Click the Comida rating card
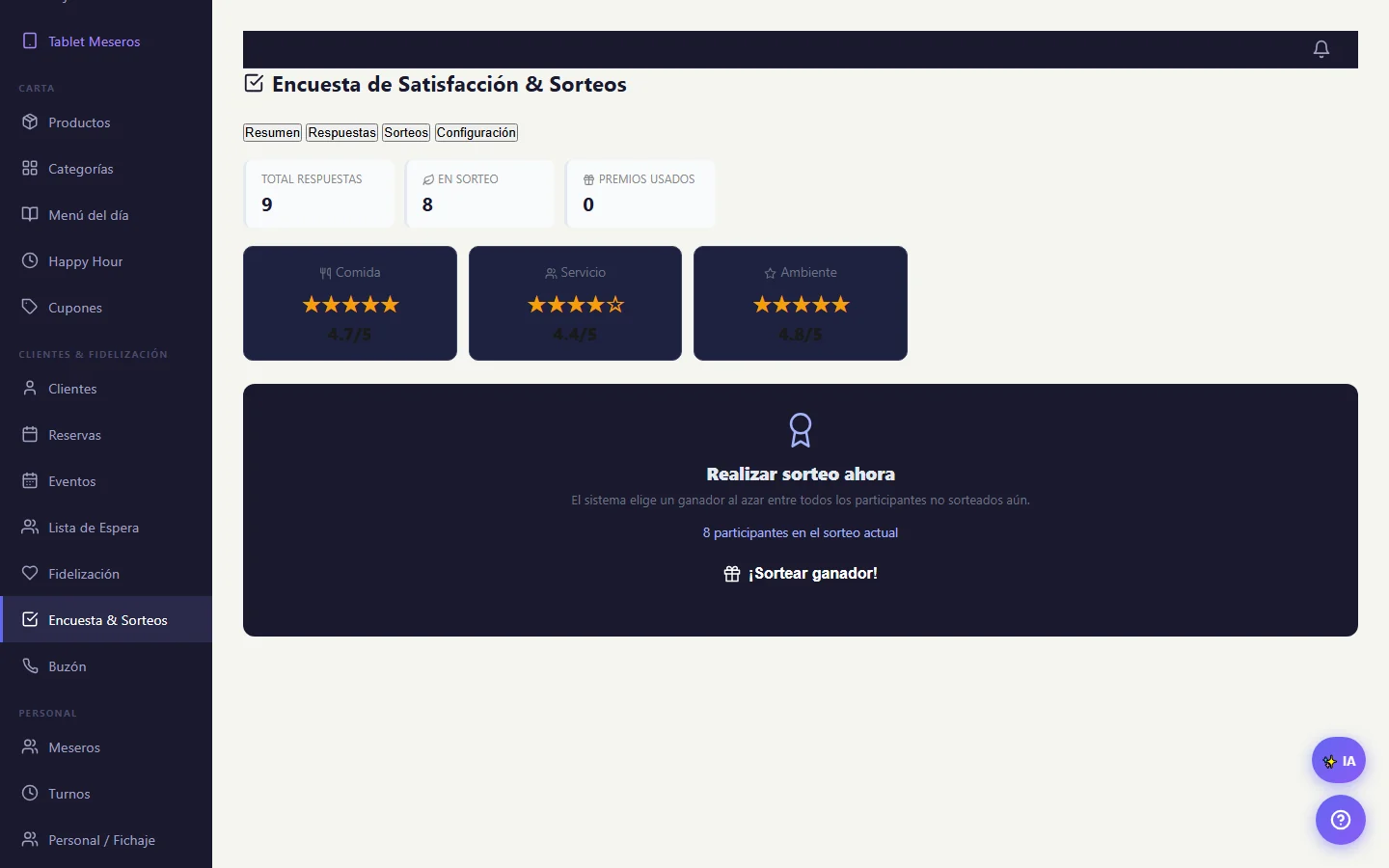Viewport: 1389px width, 868px height. click(350, 303)
